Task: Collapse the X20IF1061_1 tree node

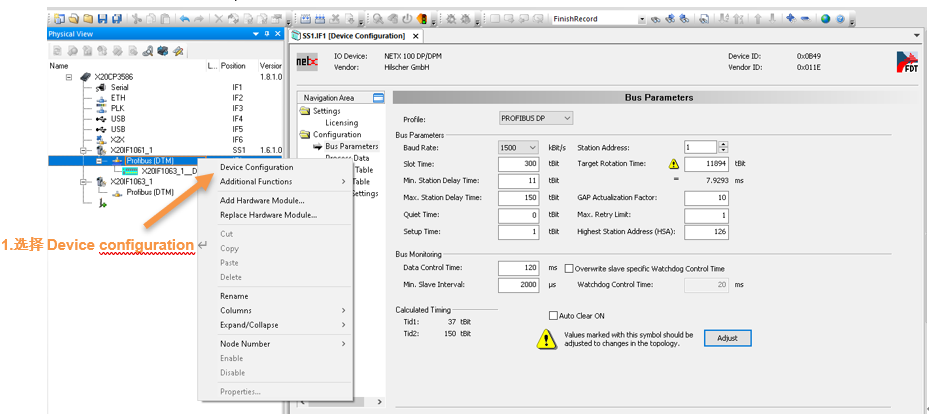Action: tap(84, 150)
